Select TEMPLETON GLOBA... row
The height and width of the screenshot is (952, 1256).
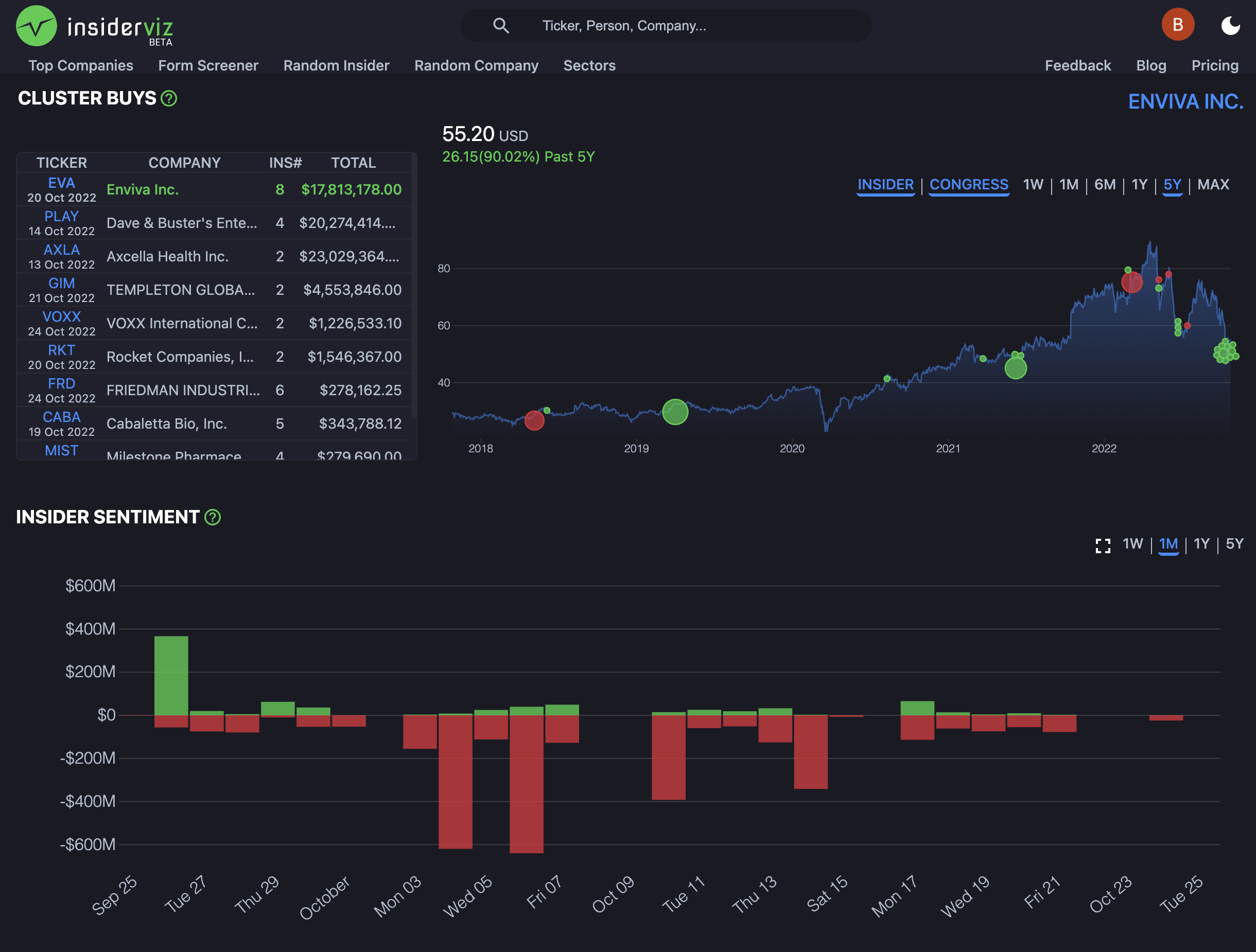[214, 290]
